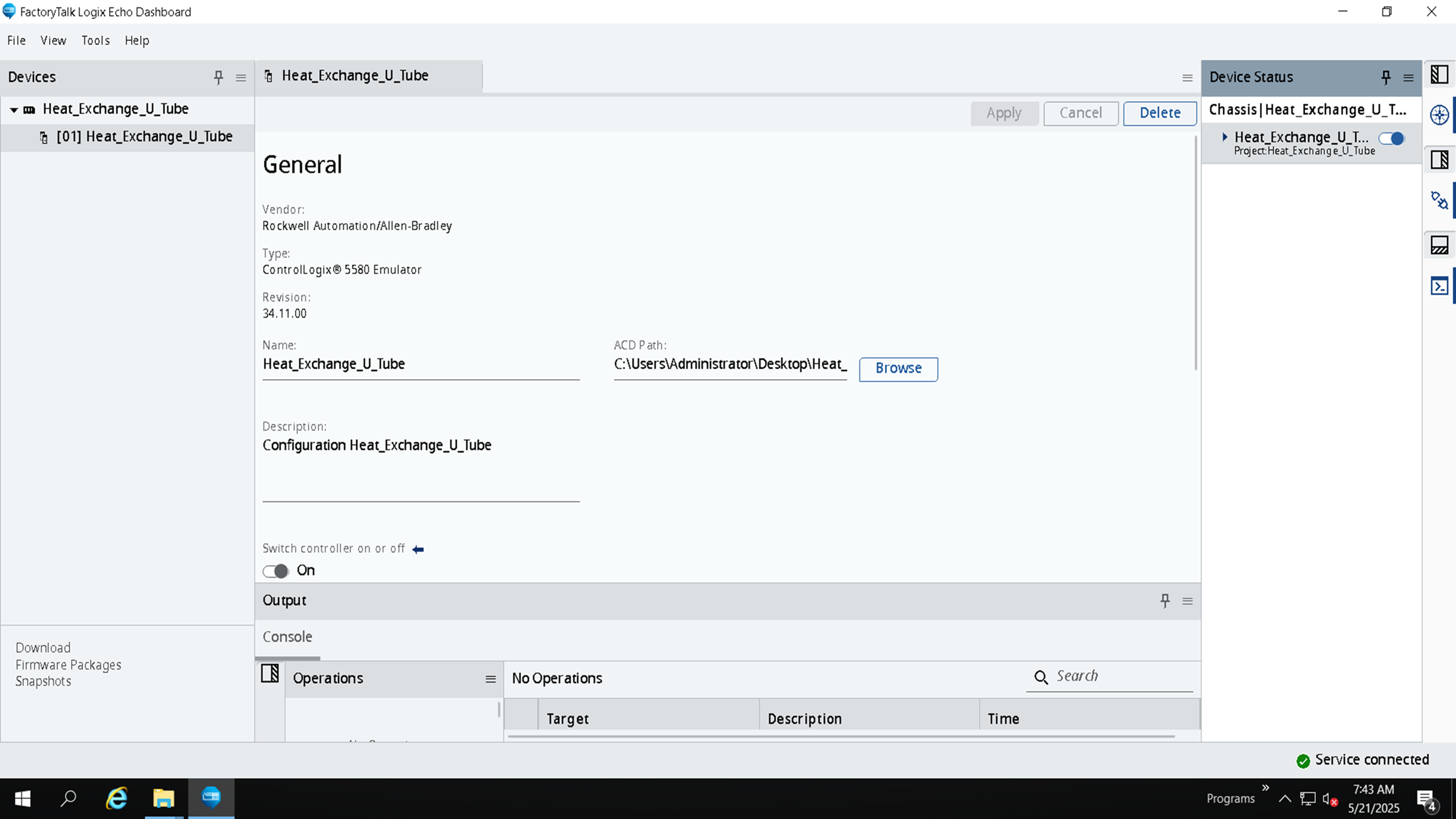Click the blue arrow next to switch controller label
The width and height of the screenshot is (1456, 819).
pyautogui.click(x=418, y=550)
